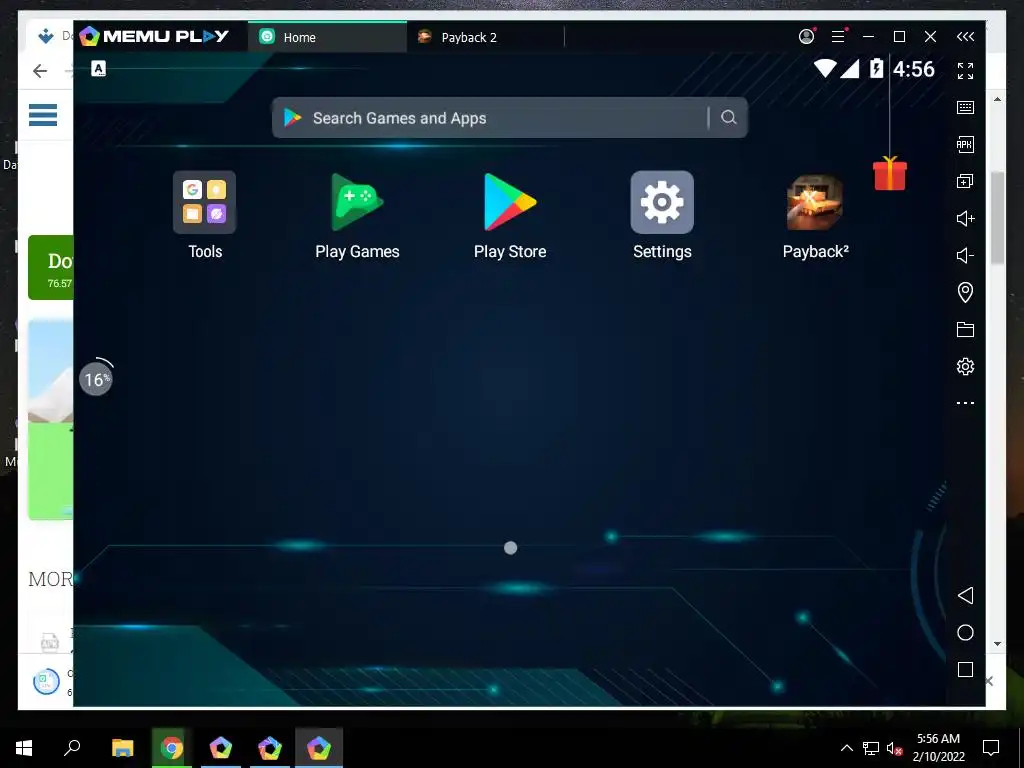Click the home screen page indicator dot
1024x768 pixels.
pyautogui.click(x=511, y=548)
